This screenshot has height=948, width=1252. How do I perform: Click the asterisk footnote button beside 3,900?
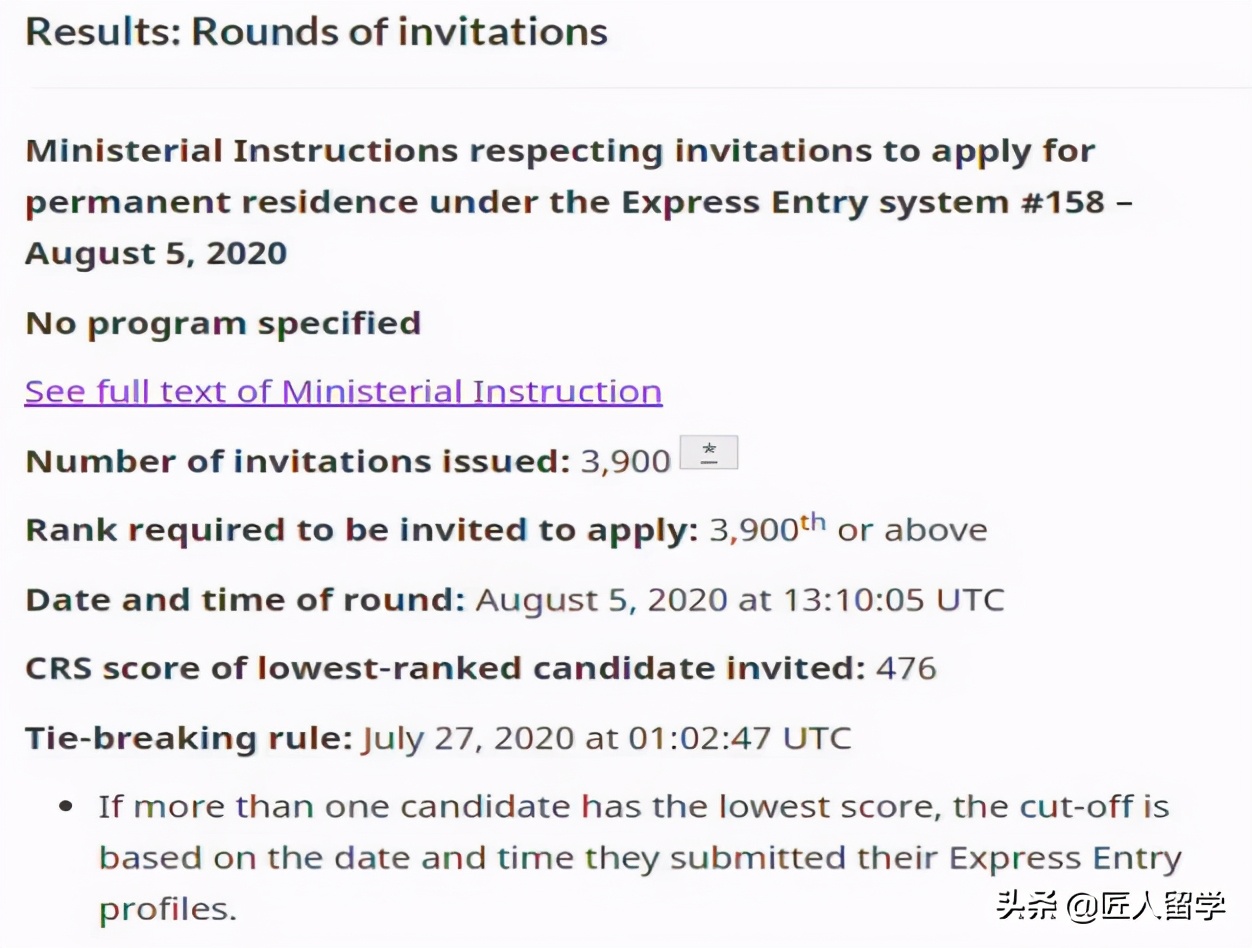click(708, 453)
